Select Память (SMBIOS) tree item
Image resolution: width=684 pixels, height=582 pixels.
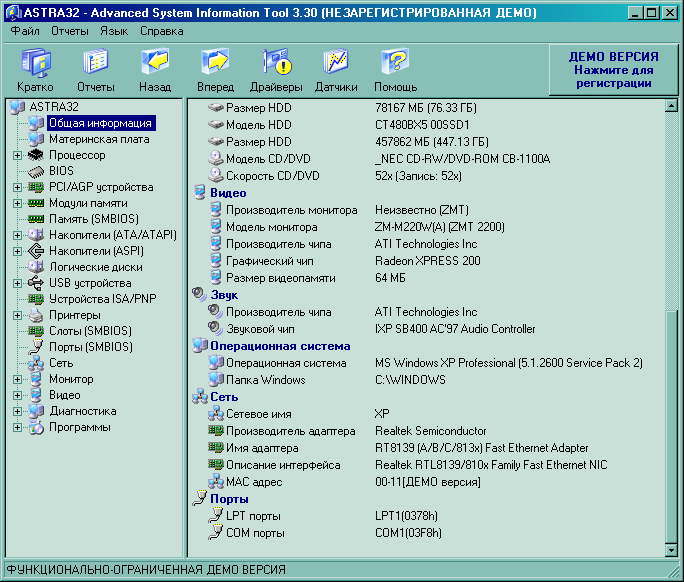click(x=94, y=219)
